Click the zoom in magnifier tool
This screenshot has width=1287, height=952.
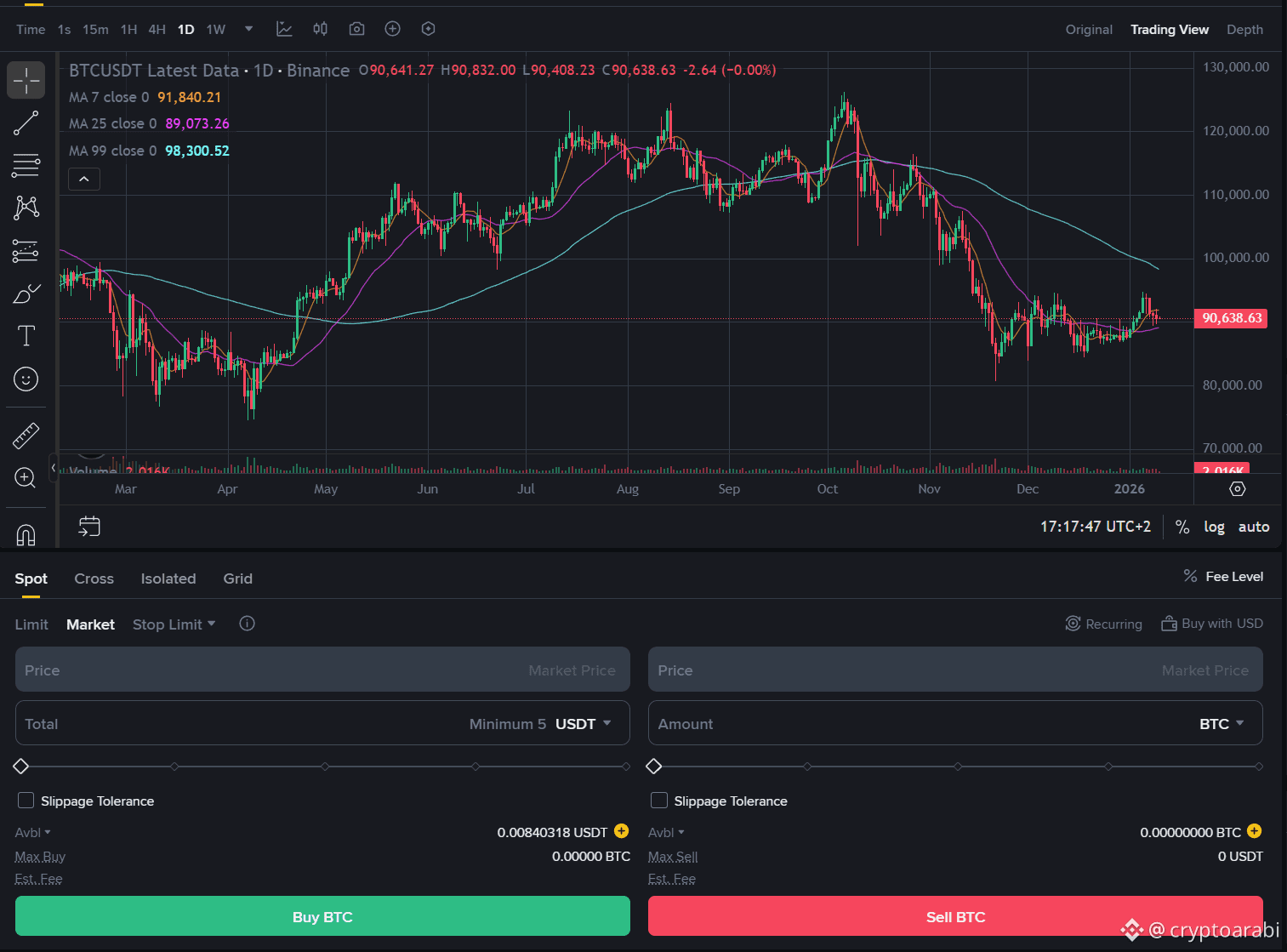click(26, 477)
